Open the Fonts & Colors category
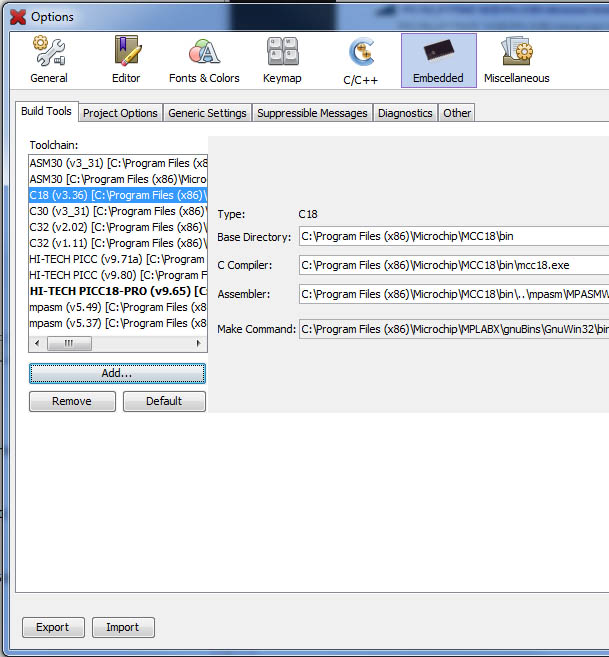609x657 pixels. tap(204, 60)
